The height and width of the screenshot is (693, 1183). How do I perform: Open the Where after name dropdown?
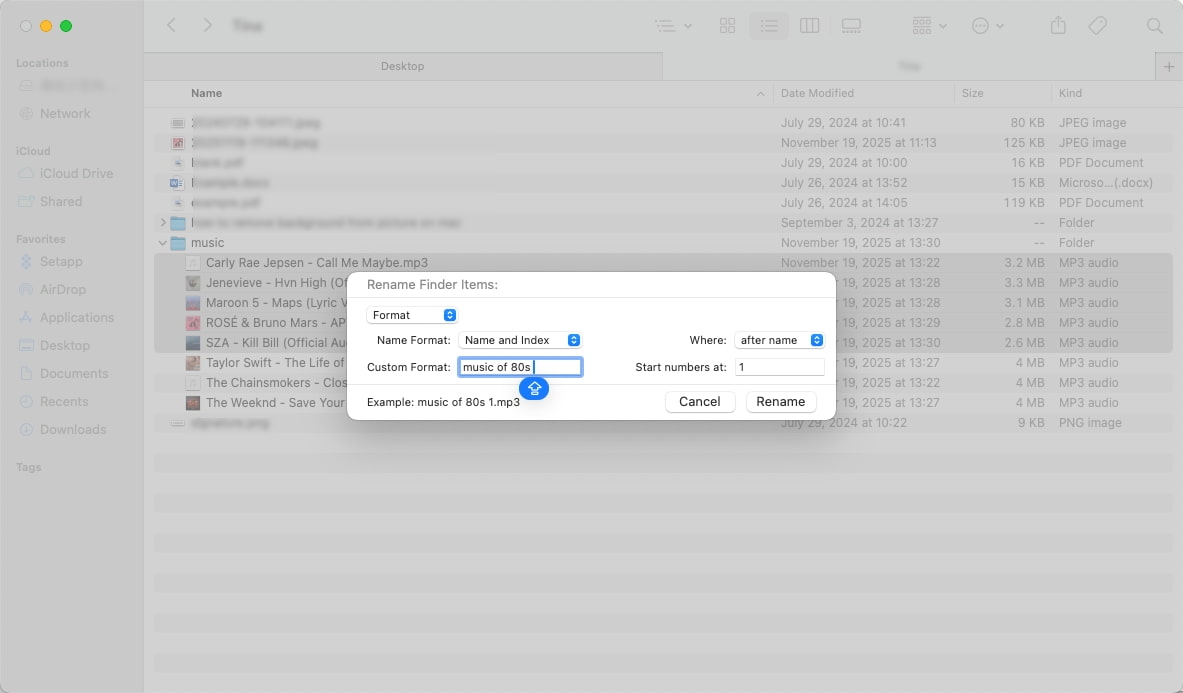779,340
